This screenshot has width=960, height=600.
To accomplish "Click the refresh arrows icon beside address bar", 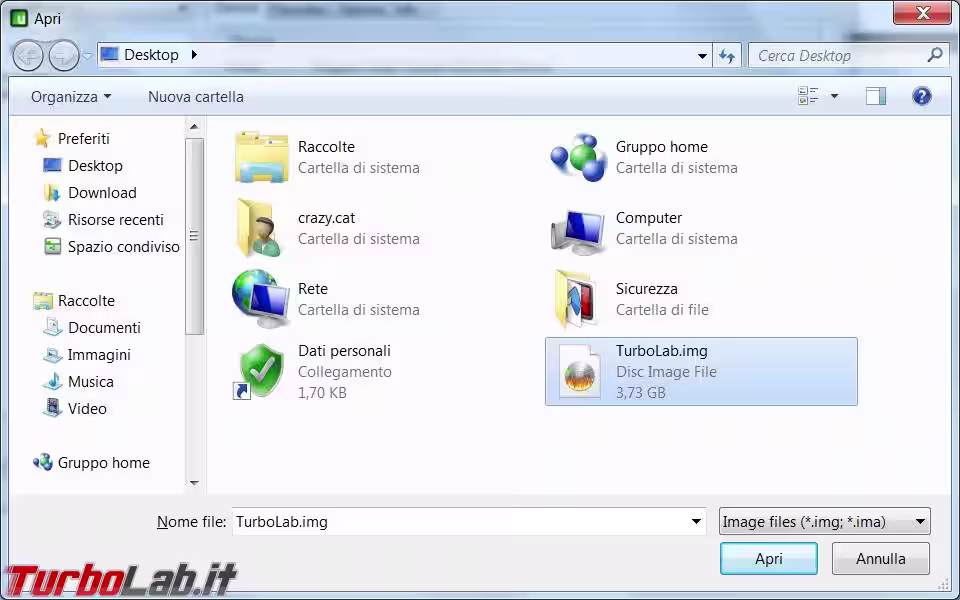I will [727, 56].
